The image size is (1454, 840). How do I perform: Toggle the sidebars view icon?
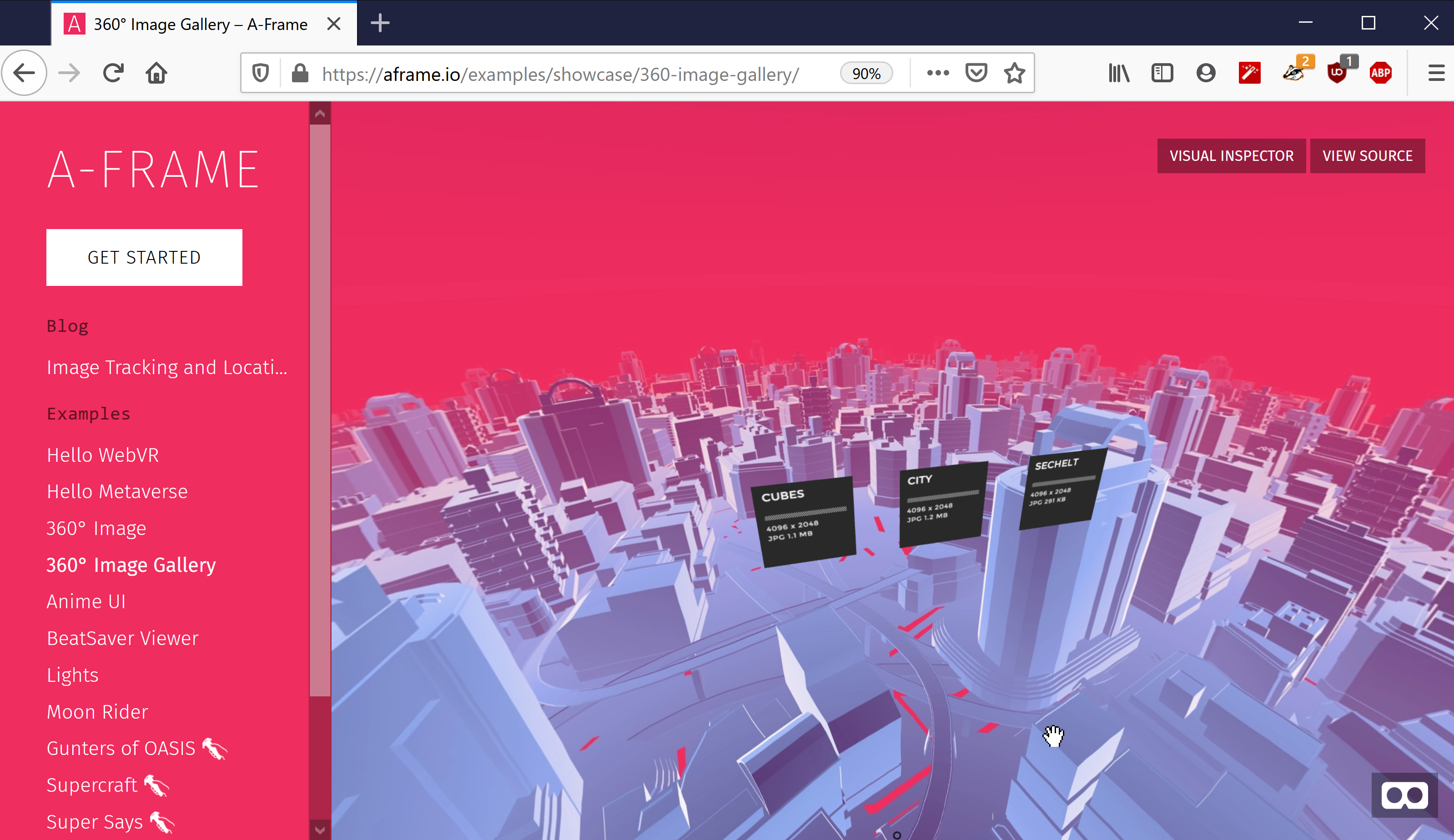tap(1162, 73)
